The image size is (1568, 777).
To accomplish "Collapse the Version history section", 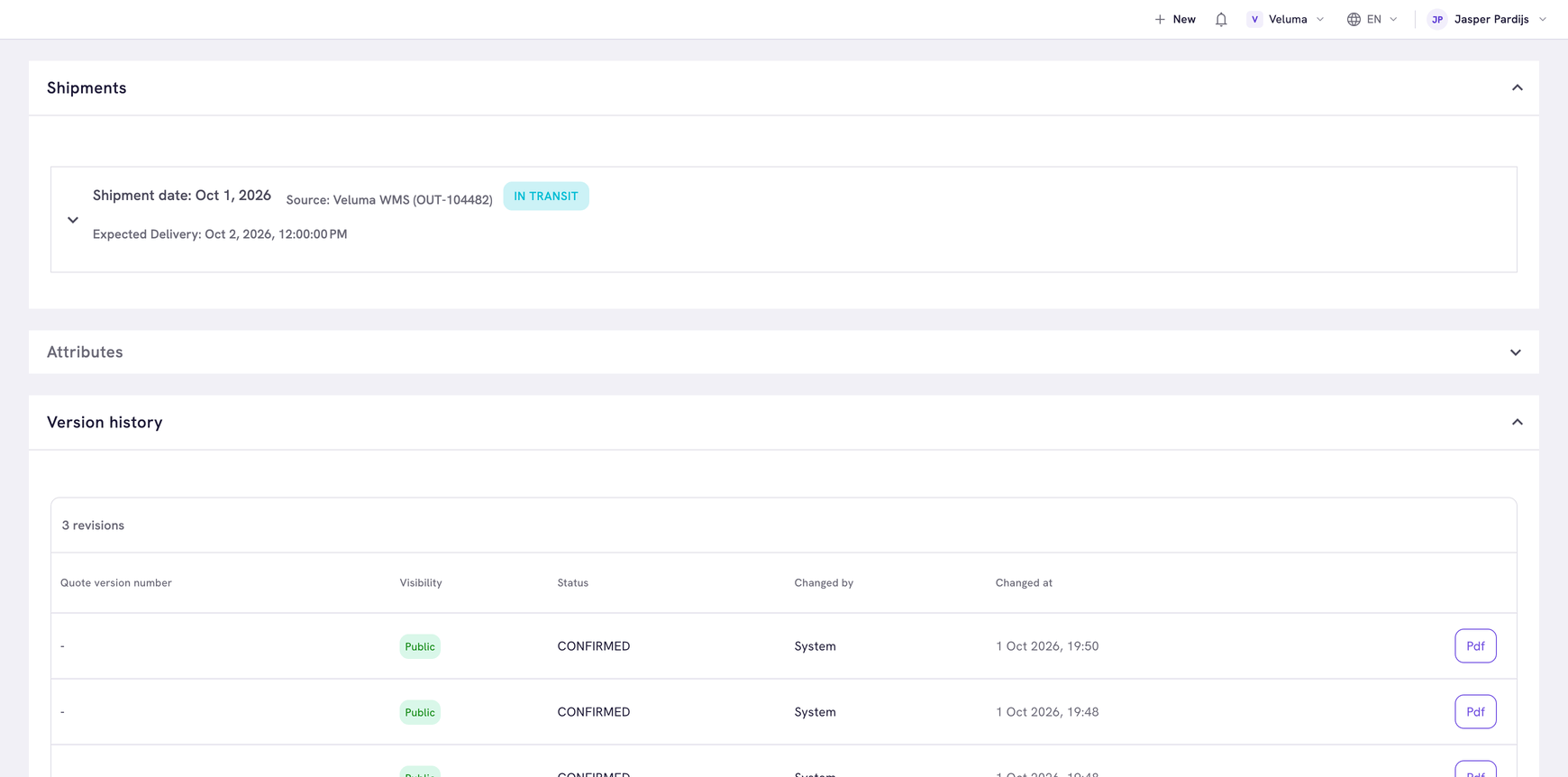I will [x=1518, y=422].
